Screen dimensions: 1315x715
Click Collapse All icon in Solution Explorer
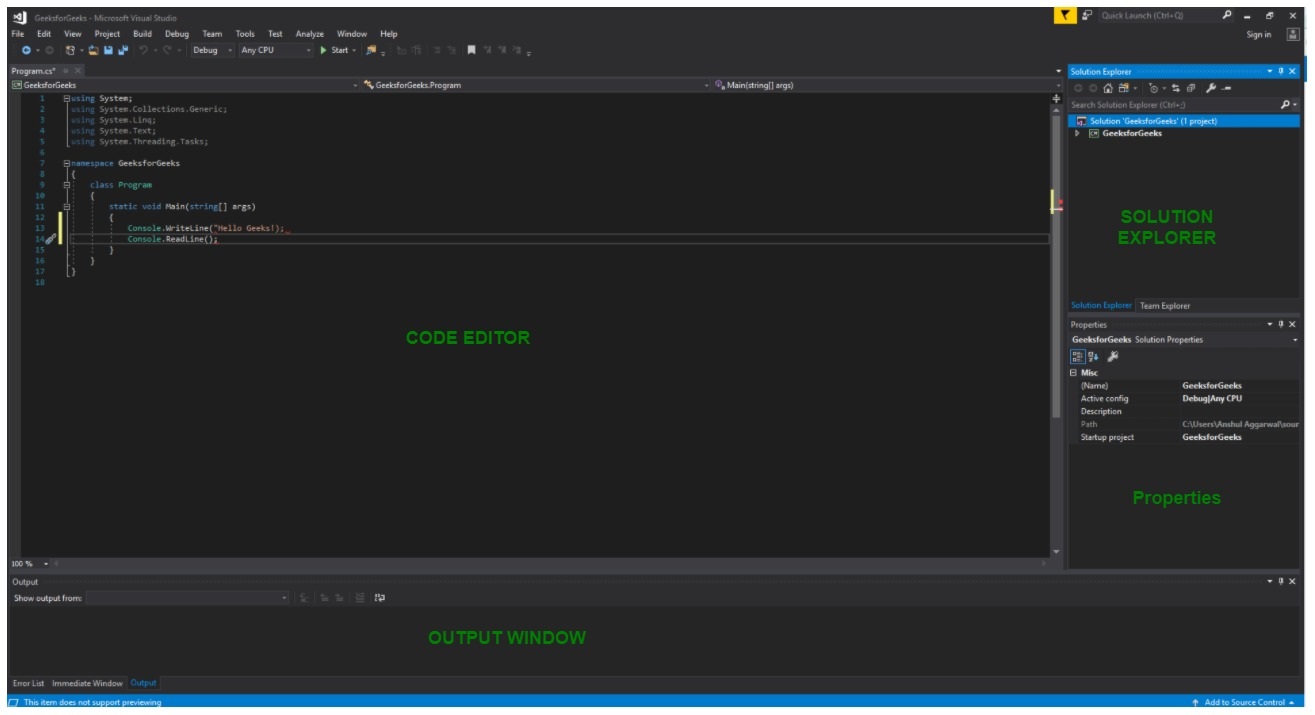[1191, 88]
